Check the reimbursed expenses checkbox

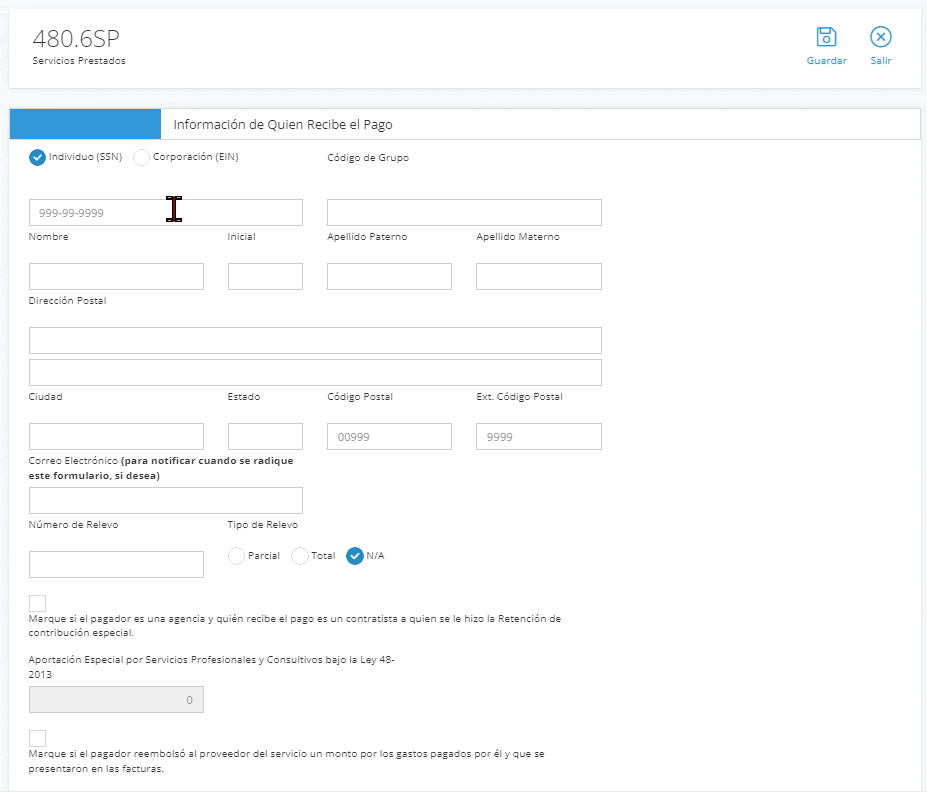37,738
